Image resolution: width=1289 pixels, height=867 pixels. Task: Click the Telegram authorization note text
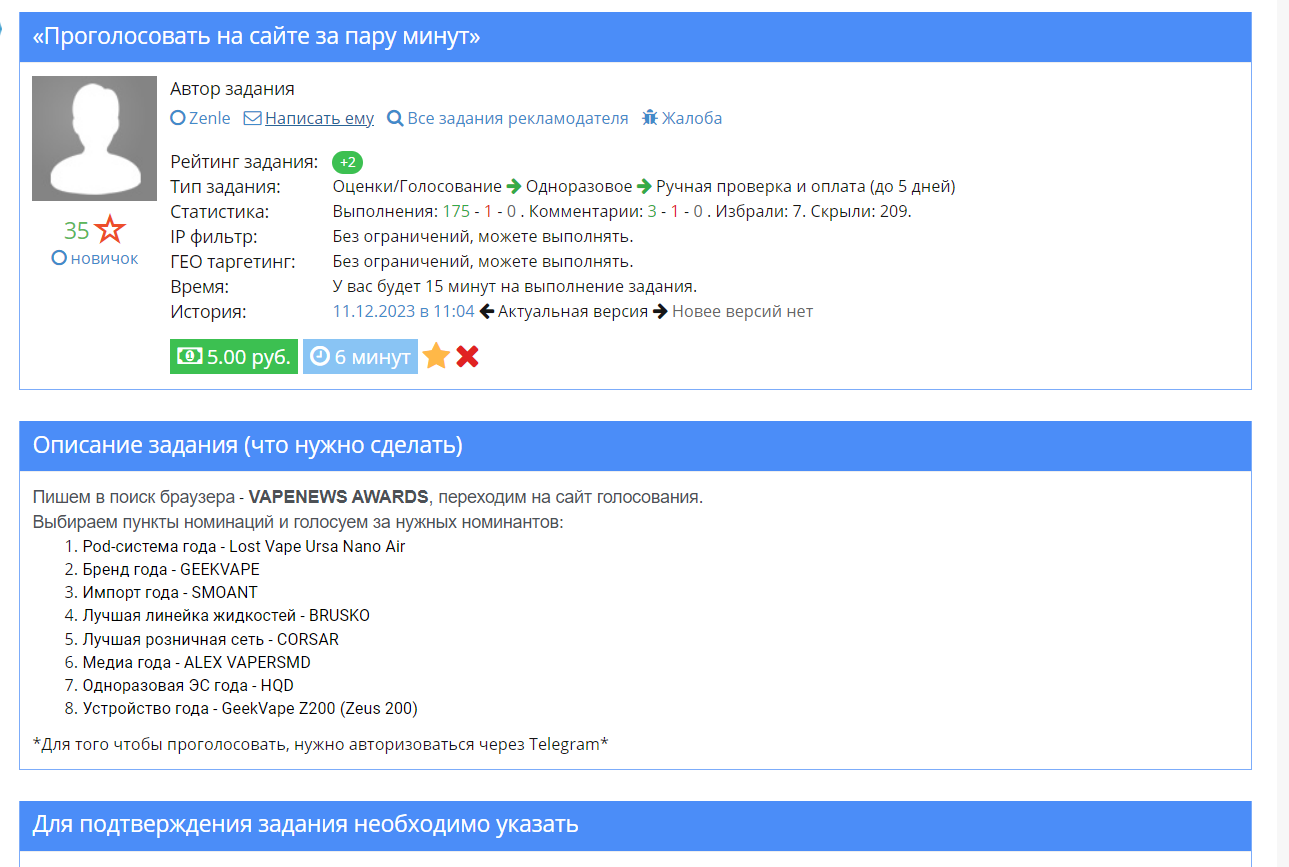[x=321, y=744]
